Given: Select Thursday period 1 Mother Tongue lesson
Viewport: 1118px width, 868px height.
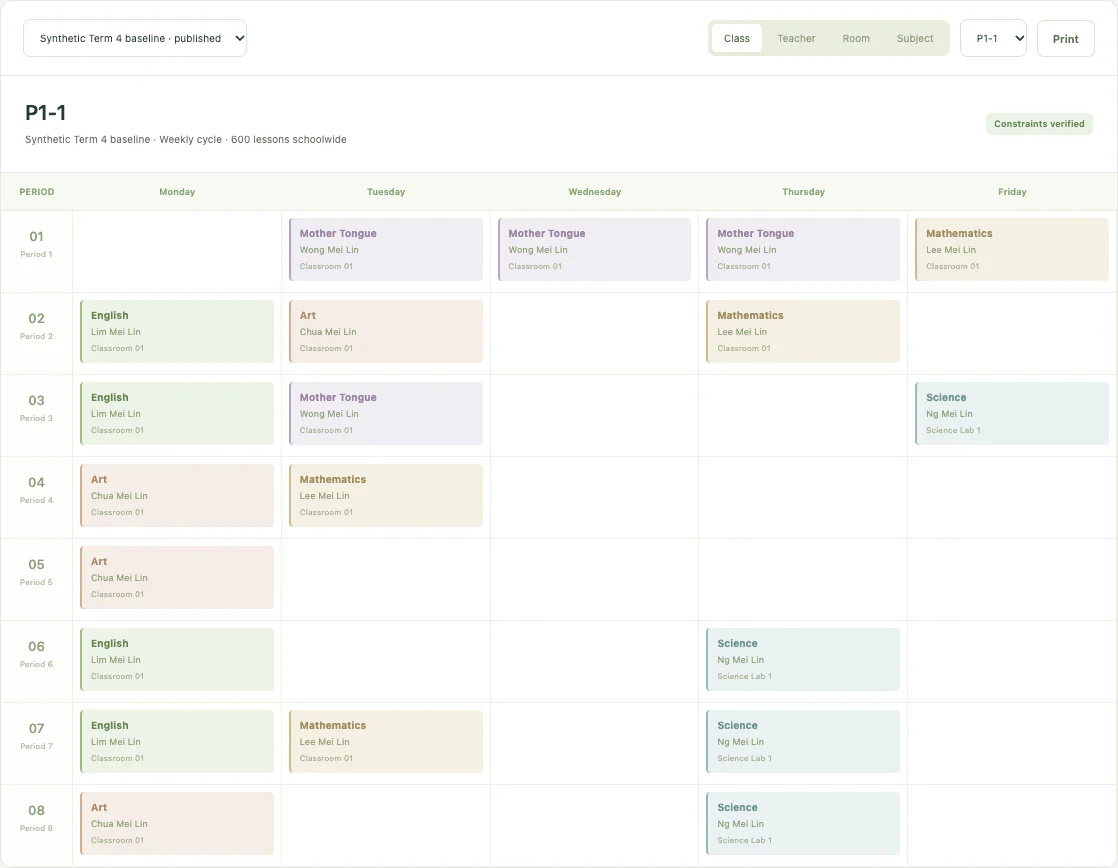Looking at the screenshot, I should point(803,250).
